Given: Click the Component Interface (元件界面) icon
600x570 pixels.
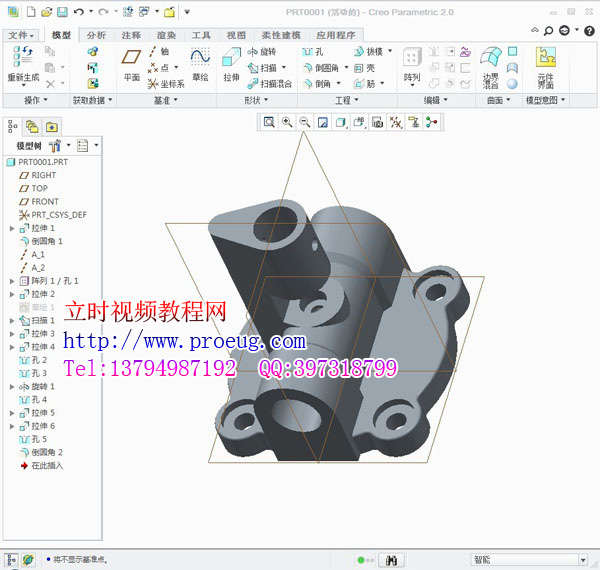Looking at the screenshot, I should pos(546,57).
